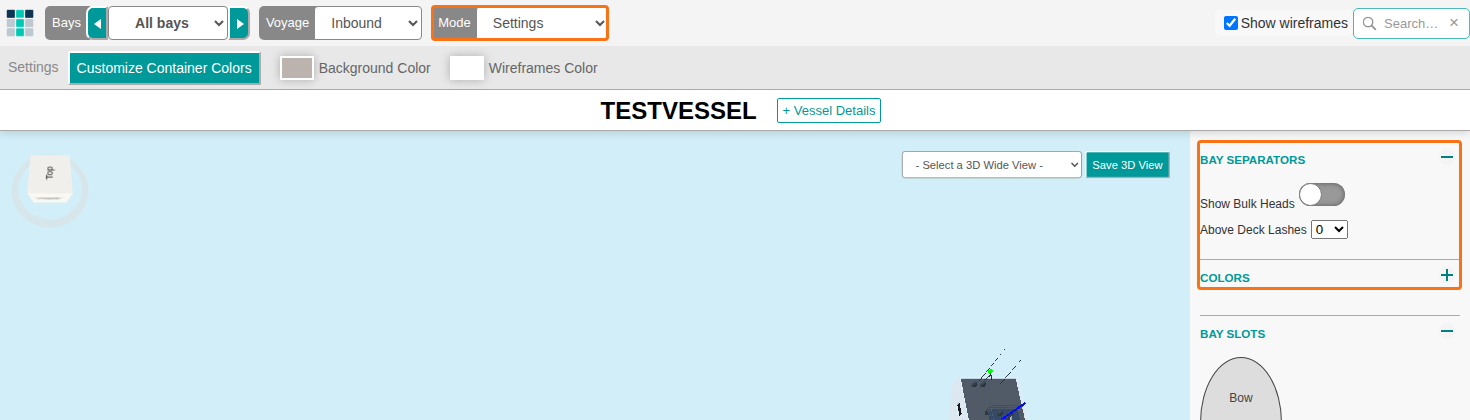This screenshot has width=1470, height=420.
Task: Open the Above Deck Lashes dropdown
Action: tap(1330, 229)
